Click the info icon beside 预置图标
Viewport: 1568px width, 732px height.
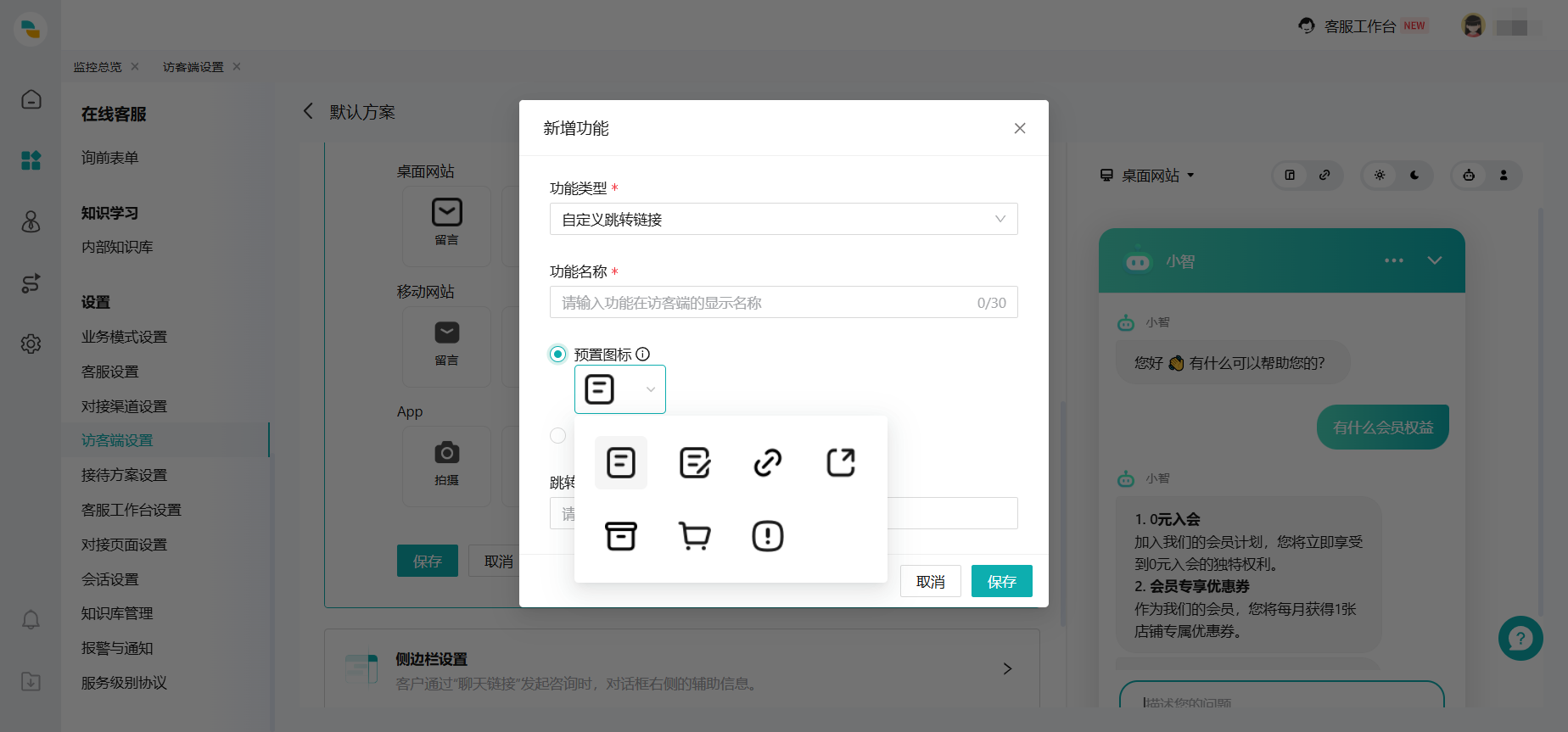[x=643, y=354]
